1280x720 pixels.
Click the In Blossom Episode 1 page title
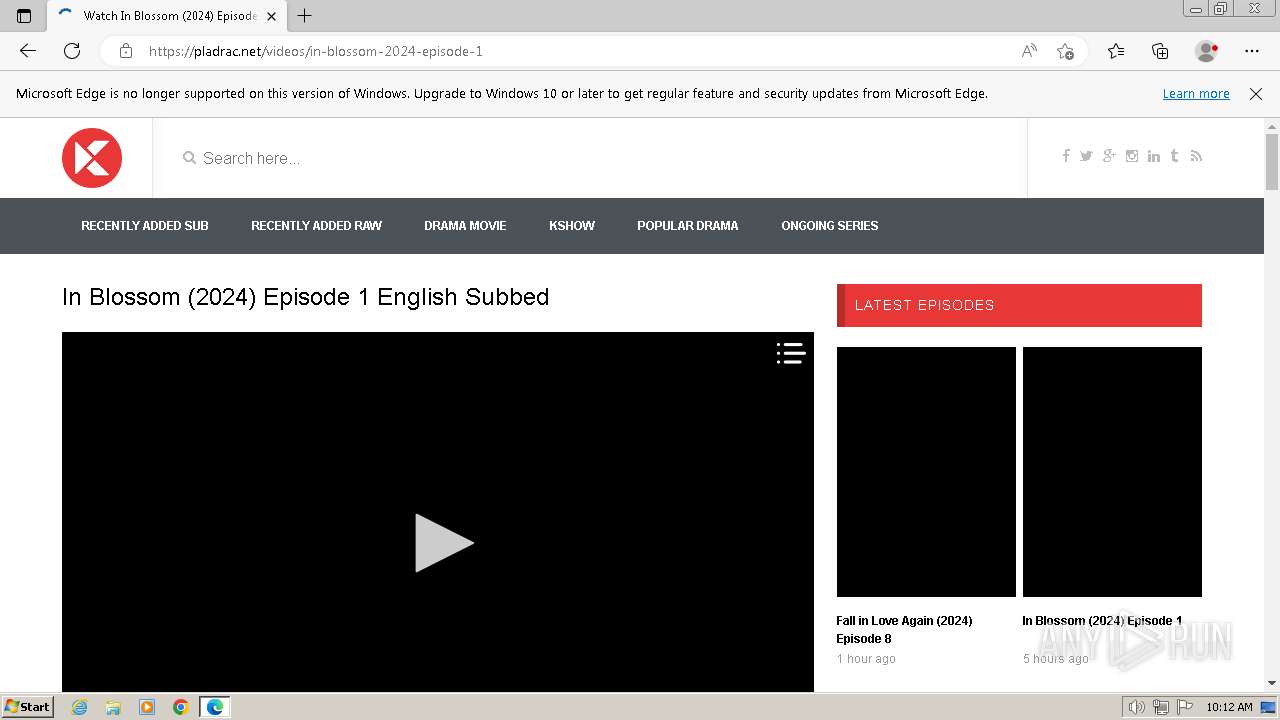click(x=305, y=297)
